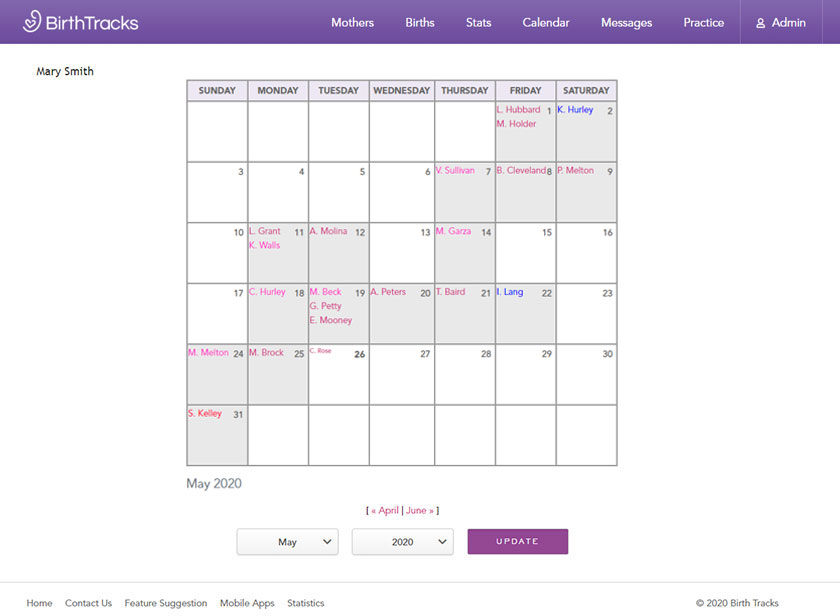Open the Calendar page
Screen dimensions: 840x616
coord(546,22)
